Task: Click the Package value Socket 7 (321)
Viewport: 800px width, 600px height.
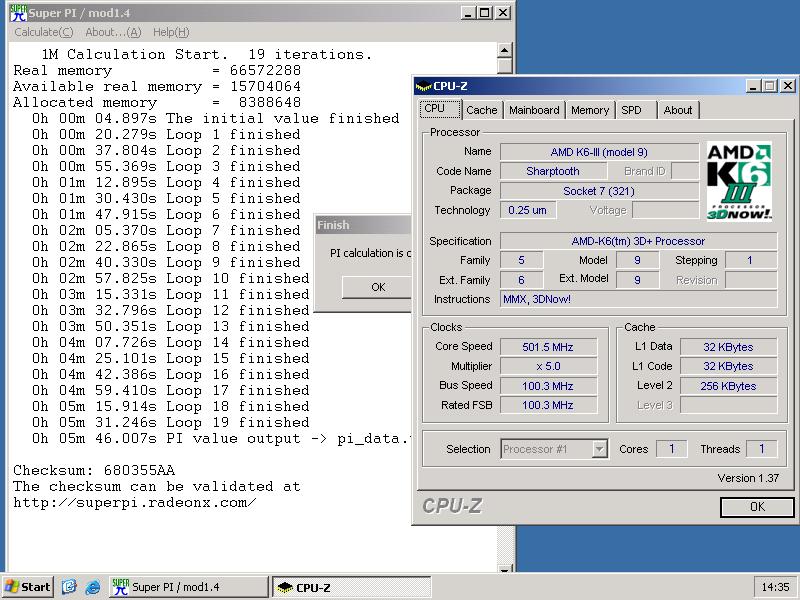Action: [x=599, y=191]
